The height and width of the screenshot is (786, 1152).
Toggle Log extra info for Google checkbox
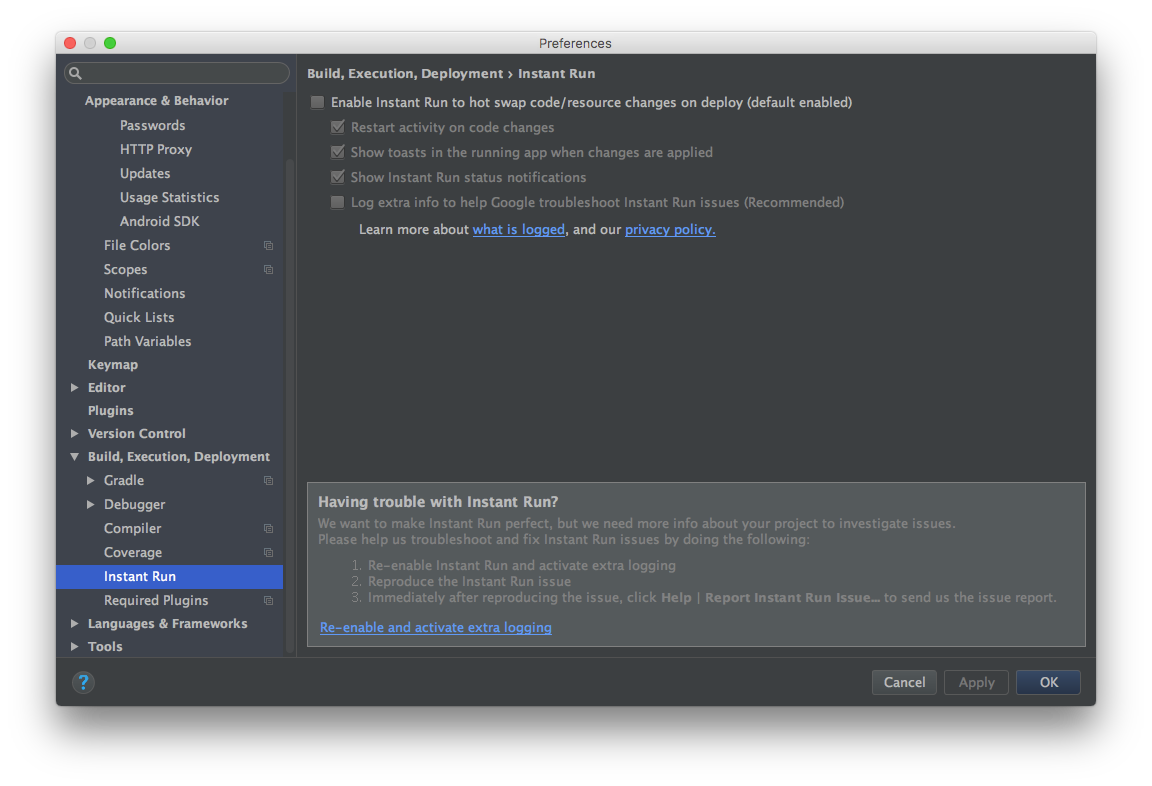tap(337, 202)
